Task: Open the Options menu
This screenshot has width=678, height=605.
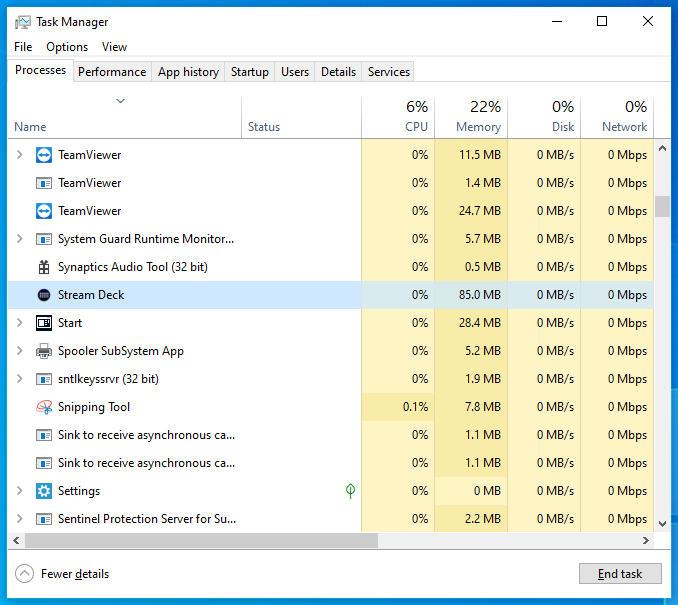Action: 67,47
